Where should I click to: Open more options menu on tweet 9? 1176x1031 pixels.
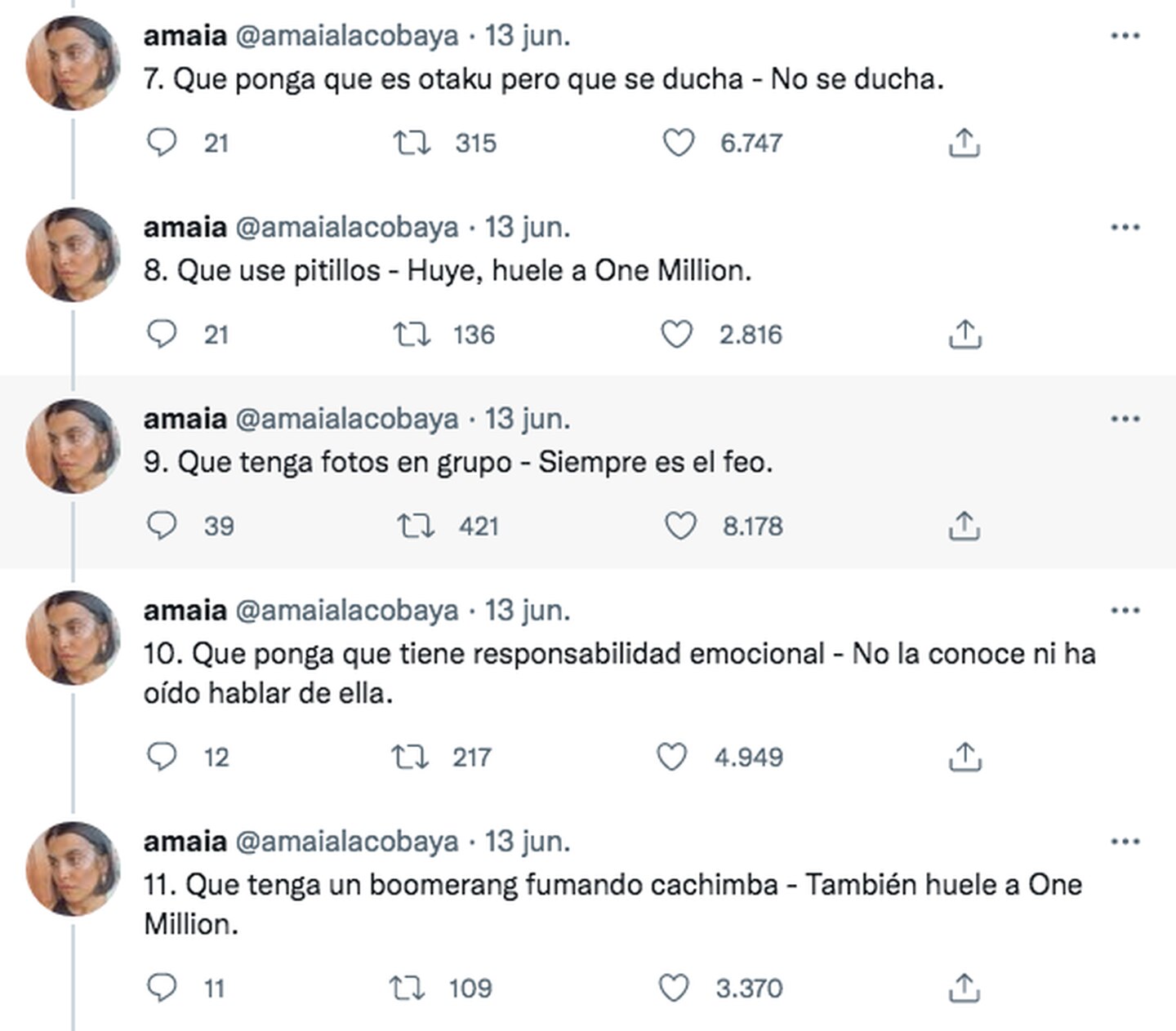tap(1125, 419)
